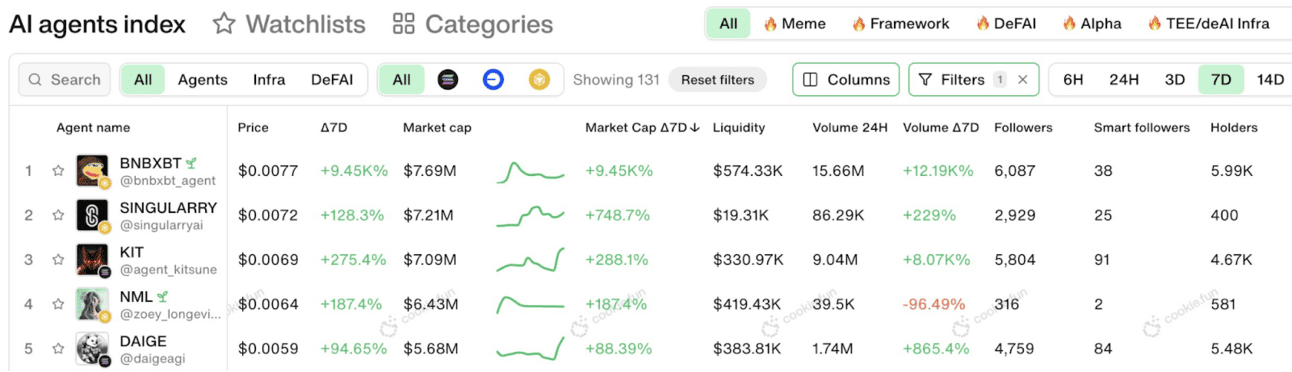The width and height of the screenshot is (1292, 372).
Task: Open DAIGE agent name link
Action: click(x=143, y=341)
